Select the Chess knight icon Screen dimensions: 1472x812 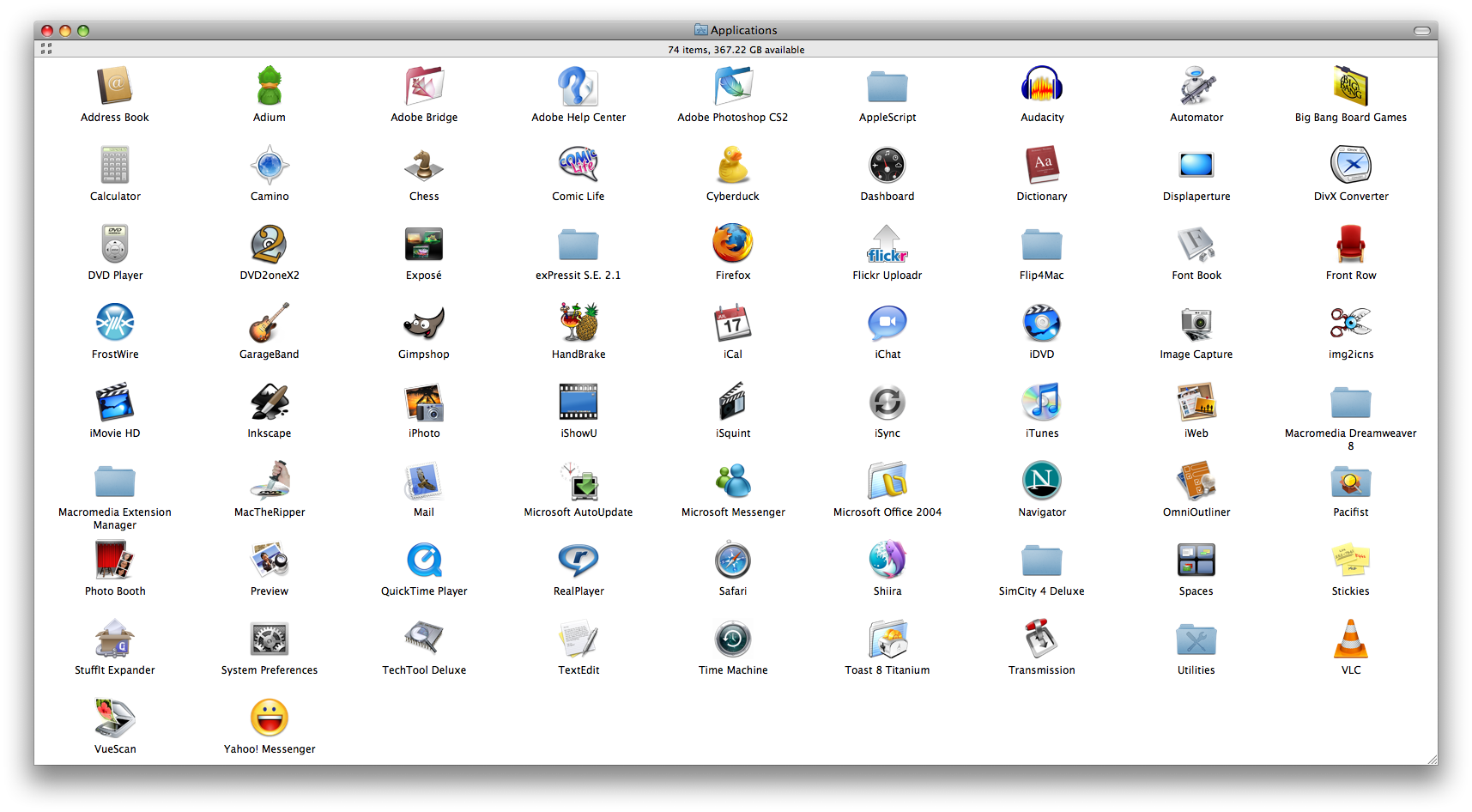point(424,165)
